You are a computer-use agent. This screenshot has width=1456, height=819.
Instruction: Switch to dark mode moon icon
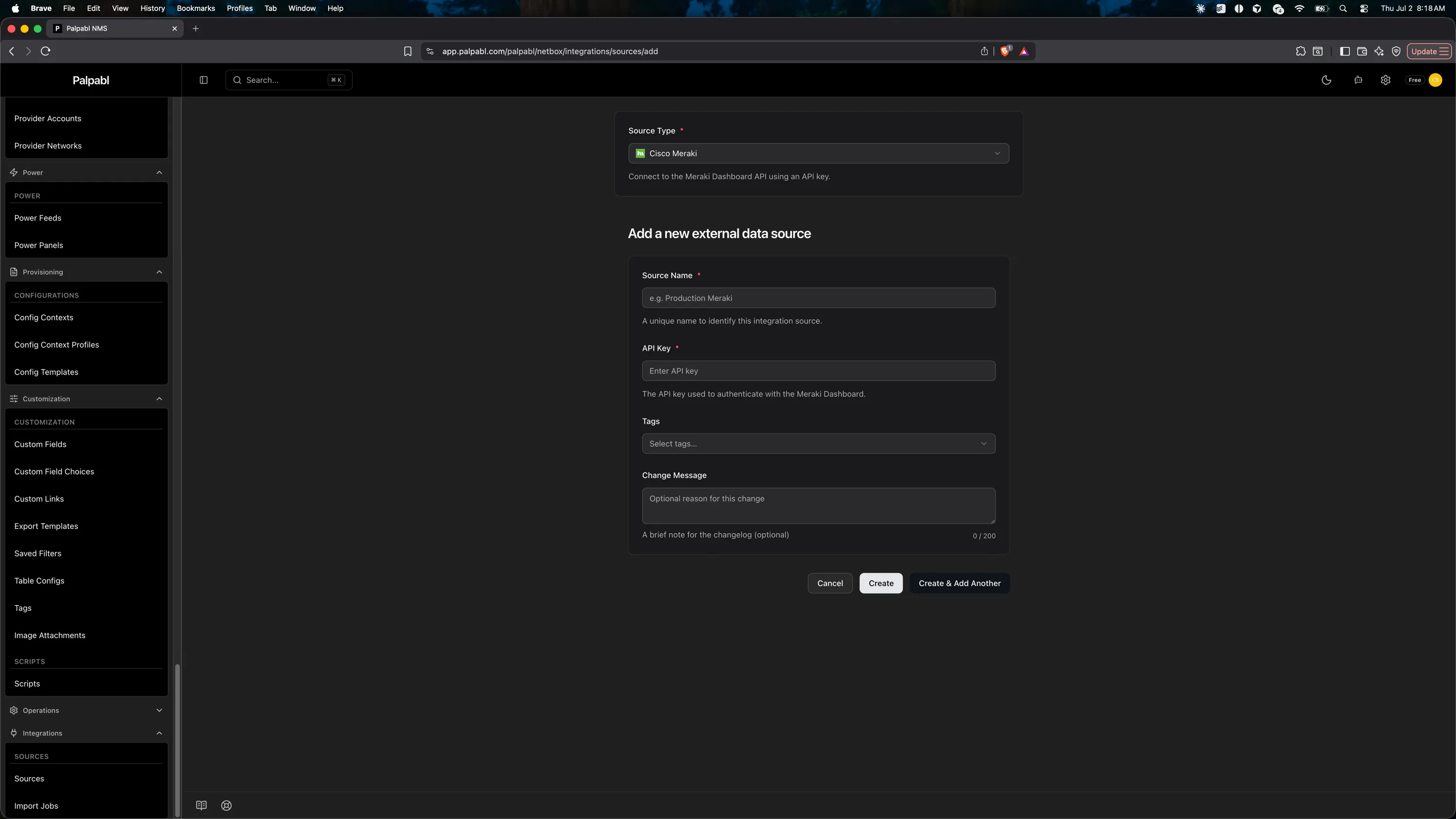(x=1326, y=80)
